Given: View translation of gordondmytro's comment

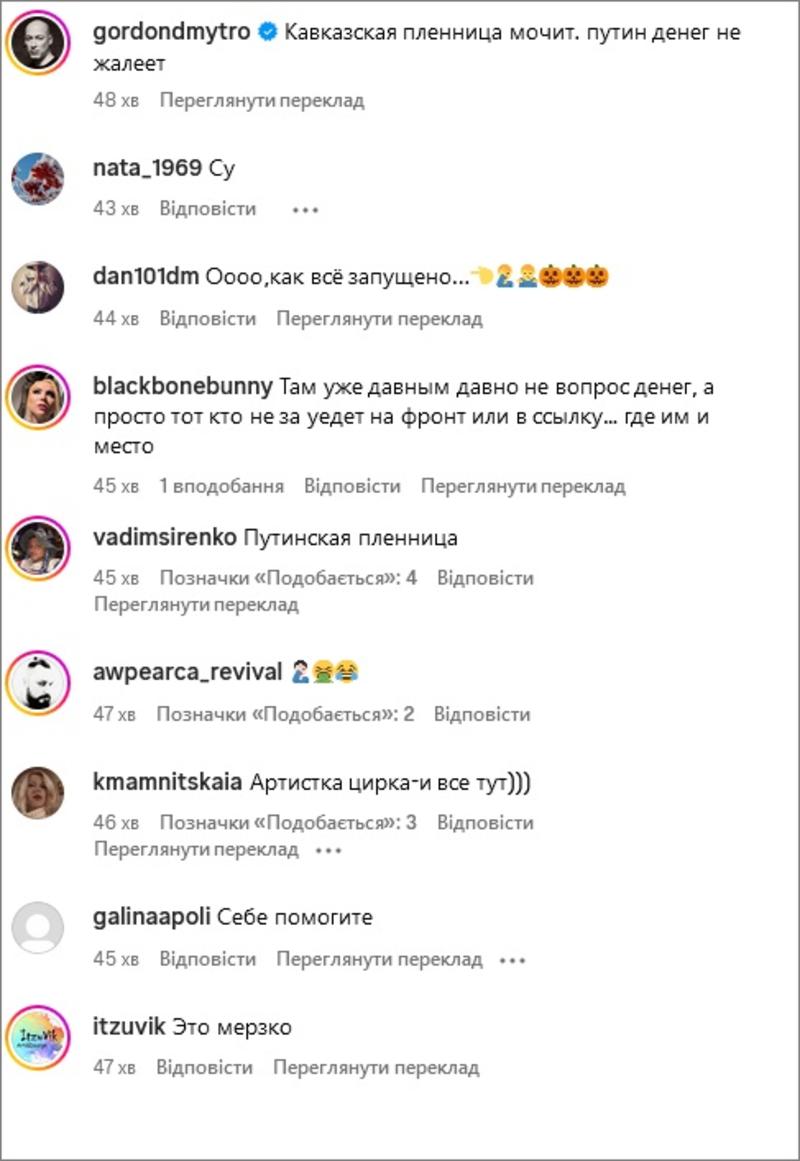Looking at the screenshot, I should [262, 100].
